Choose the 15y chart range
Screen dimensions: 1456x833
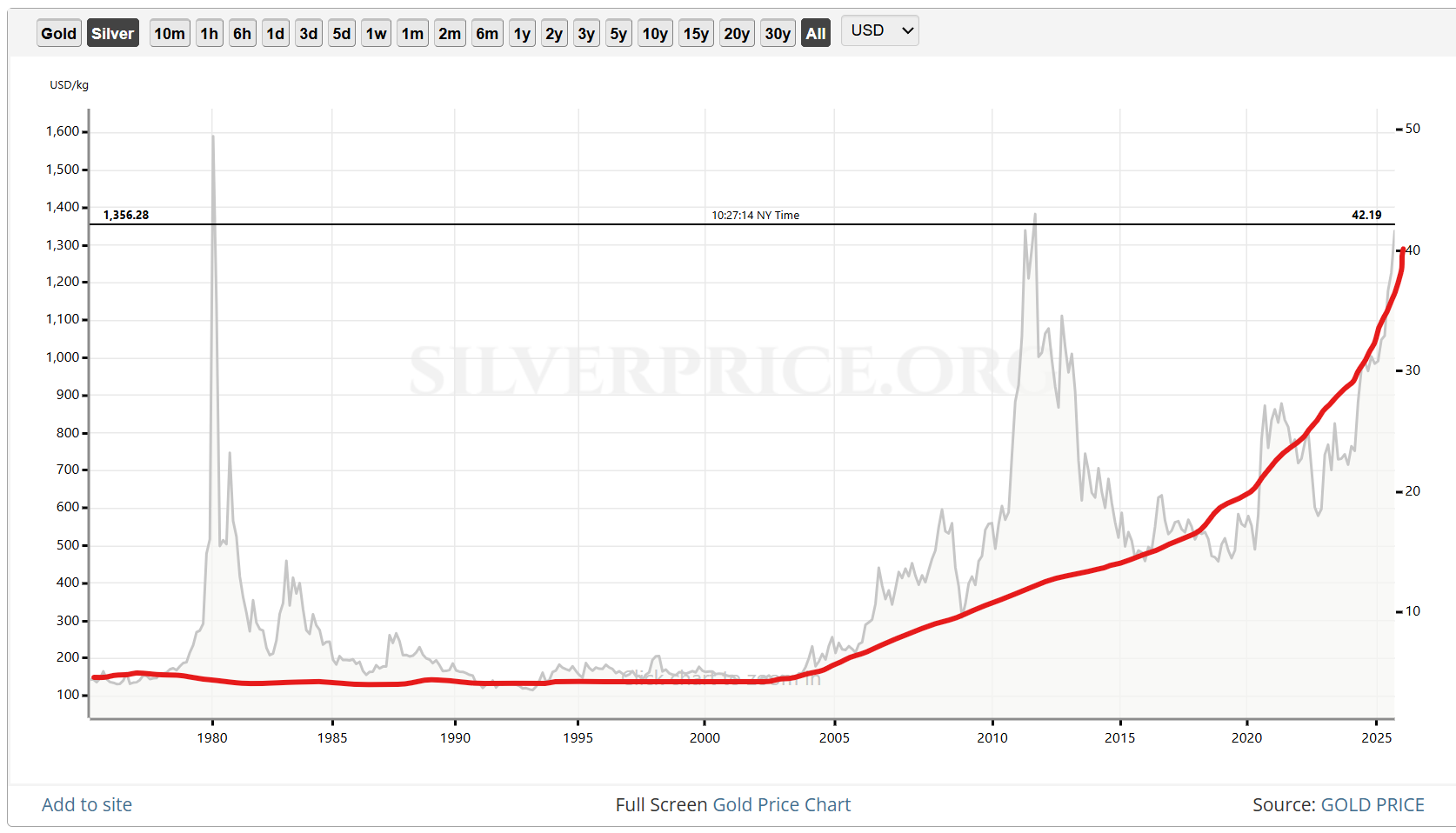tap(696, 33)
